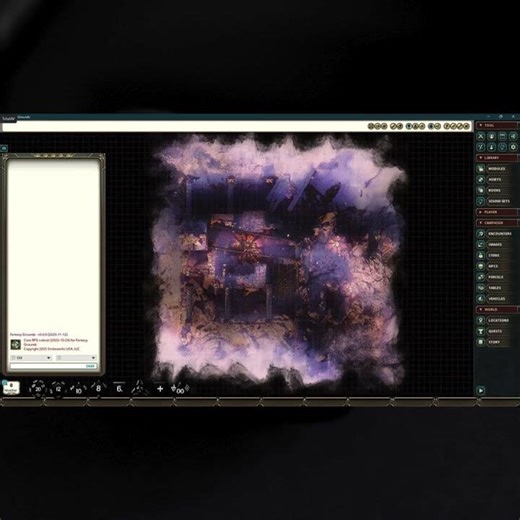Pick the d20 die
Screen dimensions: 520x520
(38, 389)
